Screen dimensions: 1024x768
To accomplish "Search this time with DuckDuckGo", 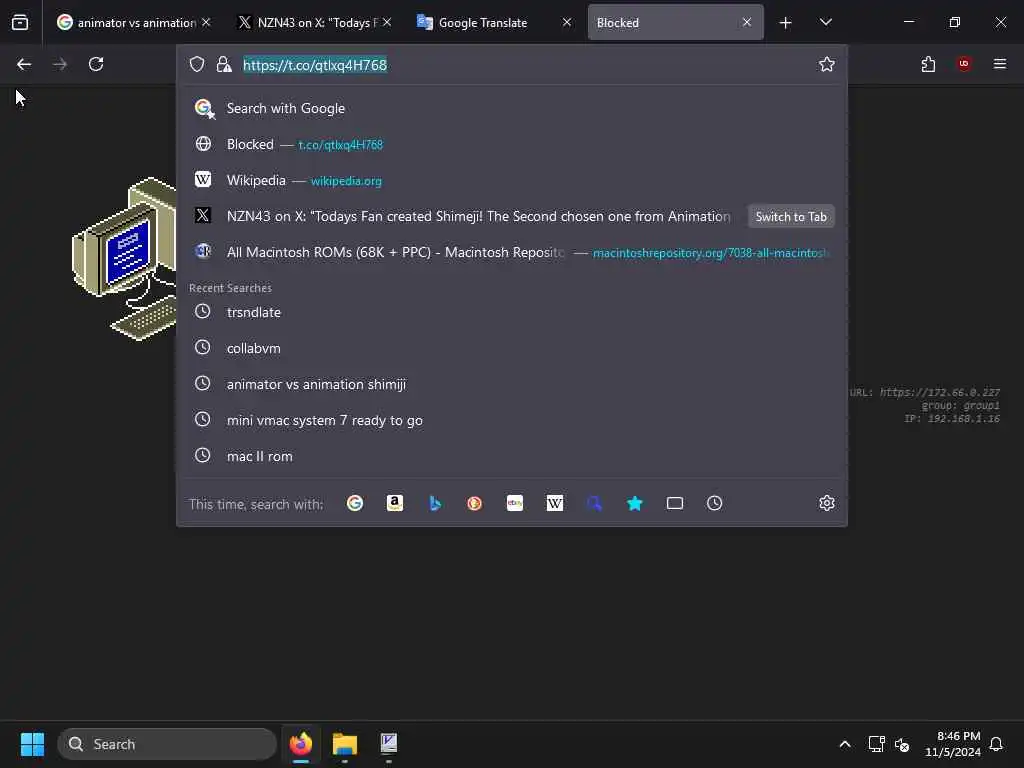I will [475, 504].
